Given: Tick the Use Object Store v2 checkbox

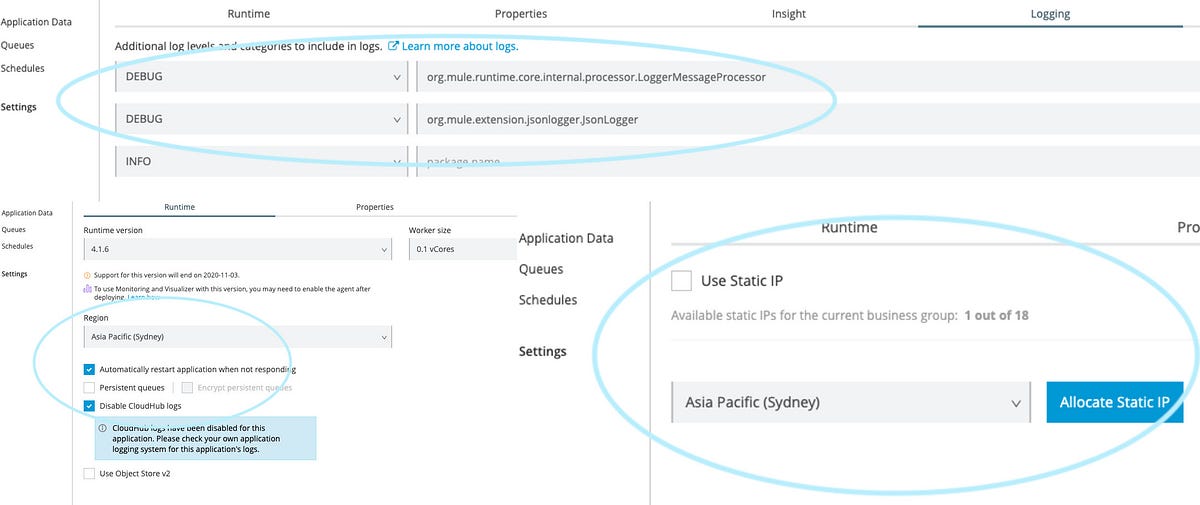Looking at the screenshot, I should (90, 473).
